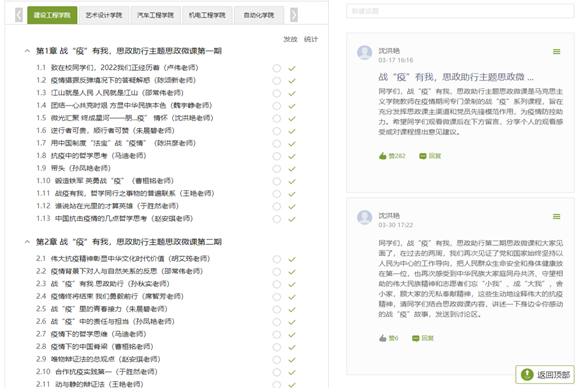Switch to the 机电工程学院 tab
The width and height of the screenshot is (576, 388).
click(207, 15)
